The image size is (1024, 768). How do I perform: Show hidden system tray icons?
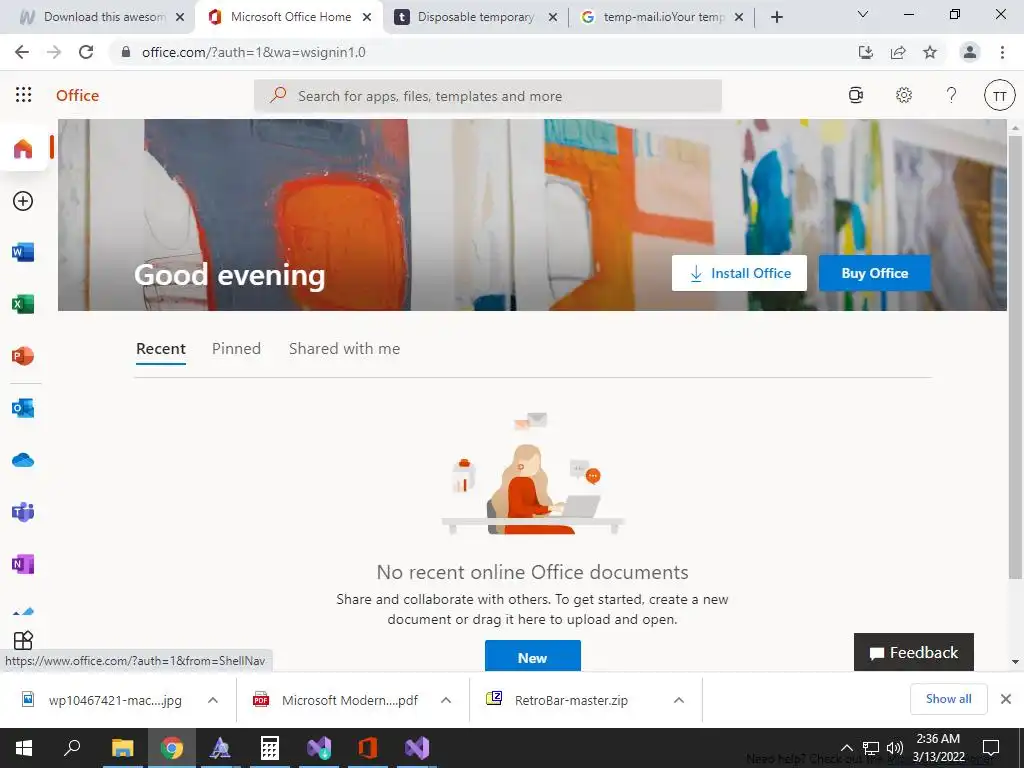coord(846,748)
